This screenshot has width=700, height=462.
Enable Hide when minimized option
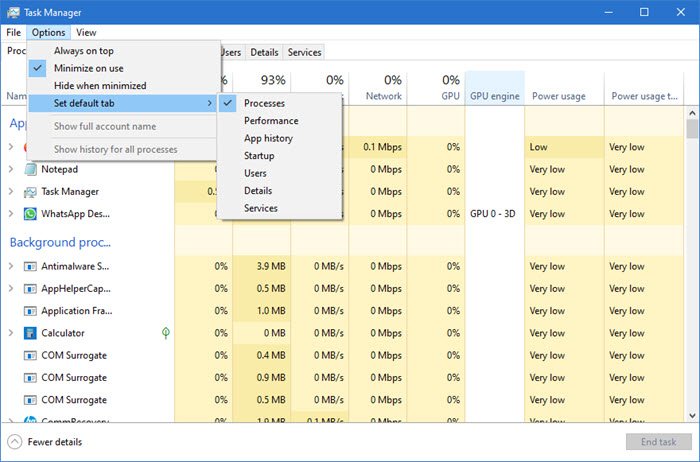tap(99, 86)
